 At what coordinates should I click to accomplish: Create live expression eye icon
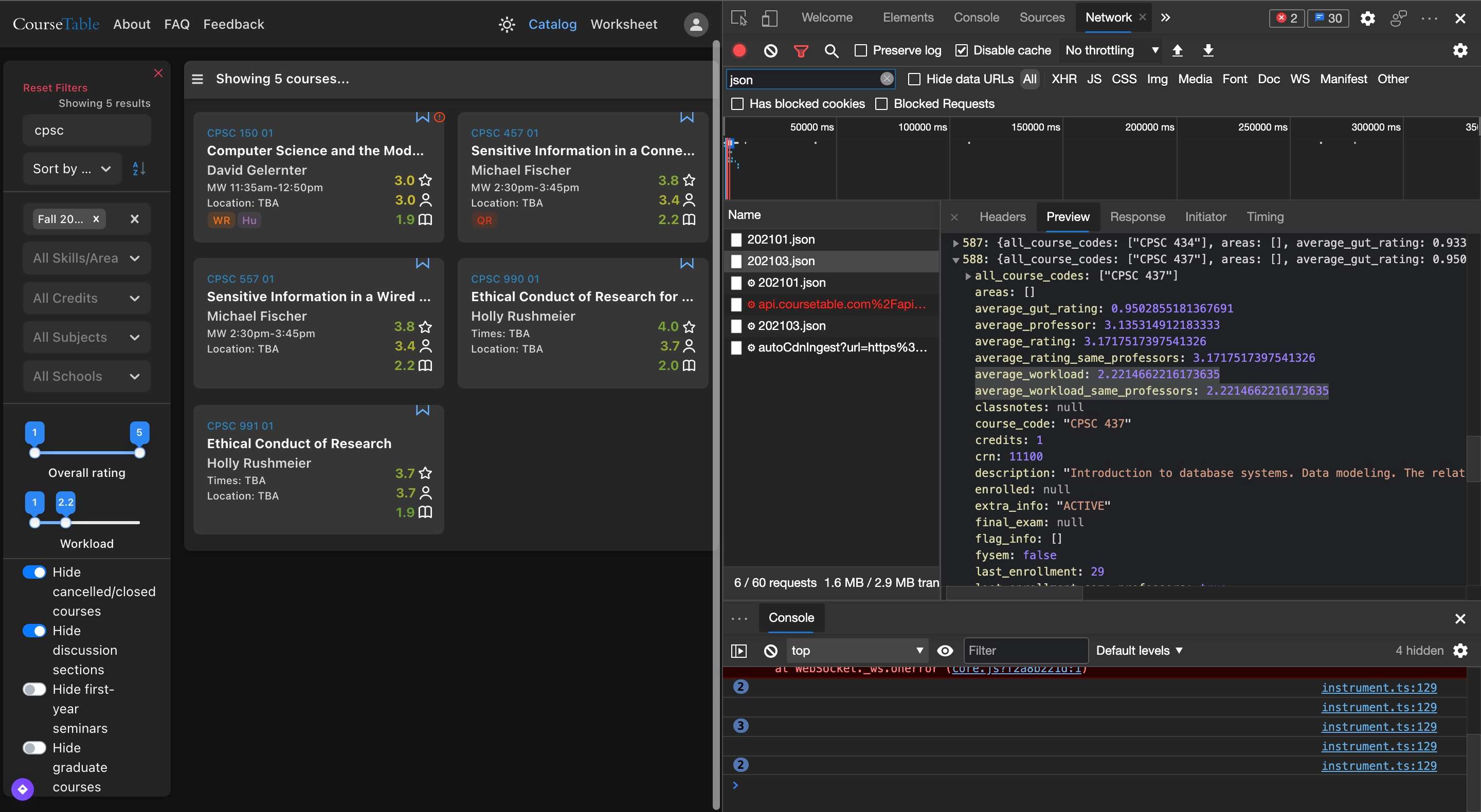(945, 651)
